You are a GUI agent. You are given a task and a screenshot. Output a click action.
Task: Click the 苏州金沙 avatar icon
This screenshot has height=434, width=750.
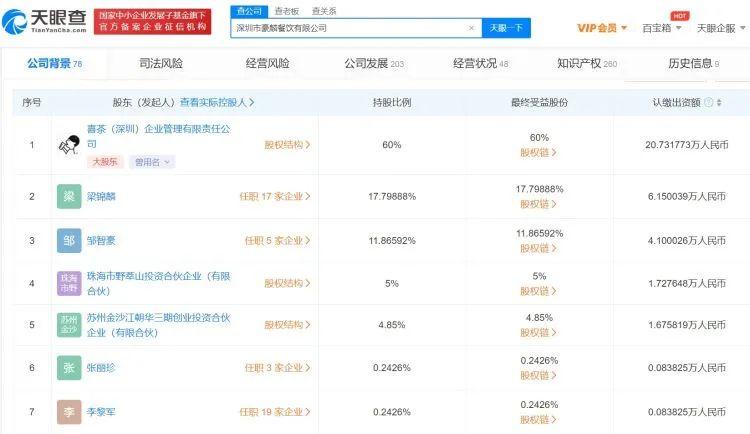(69, 325)
